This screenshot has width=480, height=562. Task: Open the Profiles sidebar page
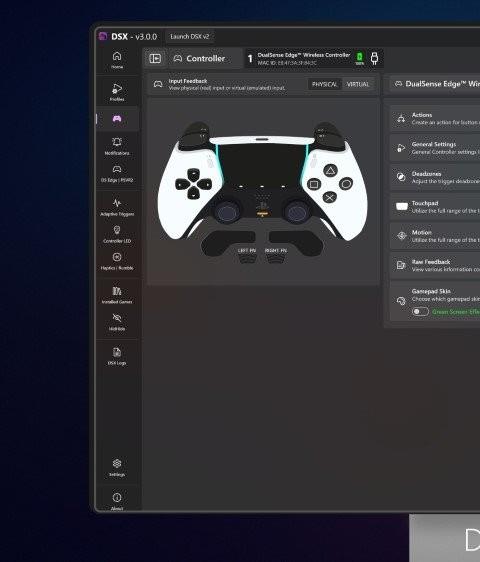pyautogui.click(x=117, y=92)
